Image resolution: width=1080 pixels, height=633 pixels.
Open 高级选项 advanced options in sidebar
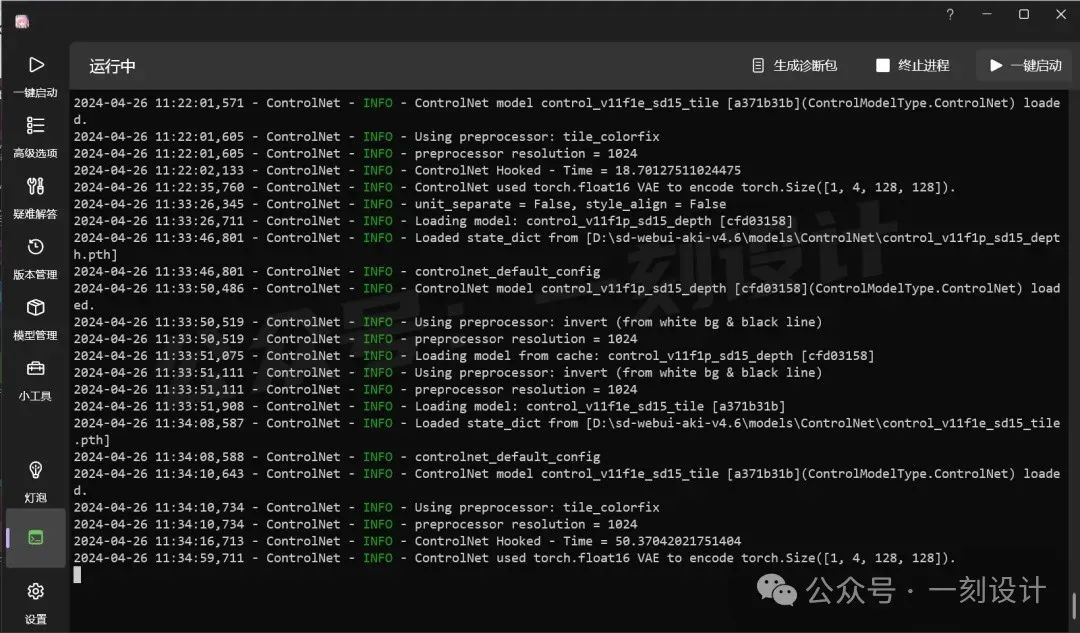(35, 137)
